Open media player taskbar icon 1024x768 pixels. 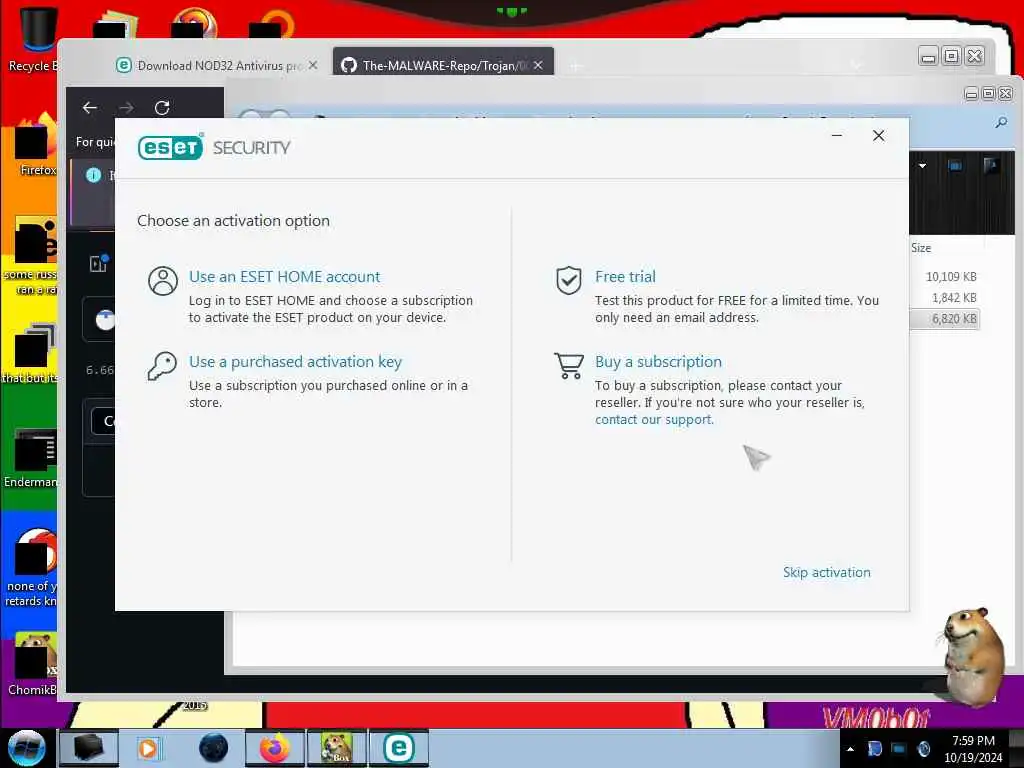coord(148,748)
